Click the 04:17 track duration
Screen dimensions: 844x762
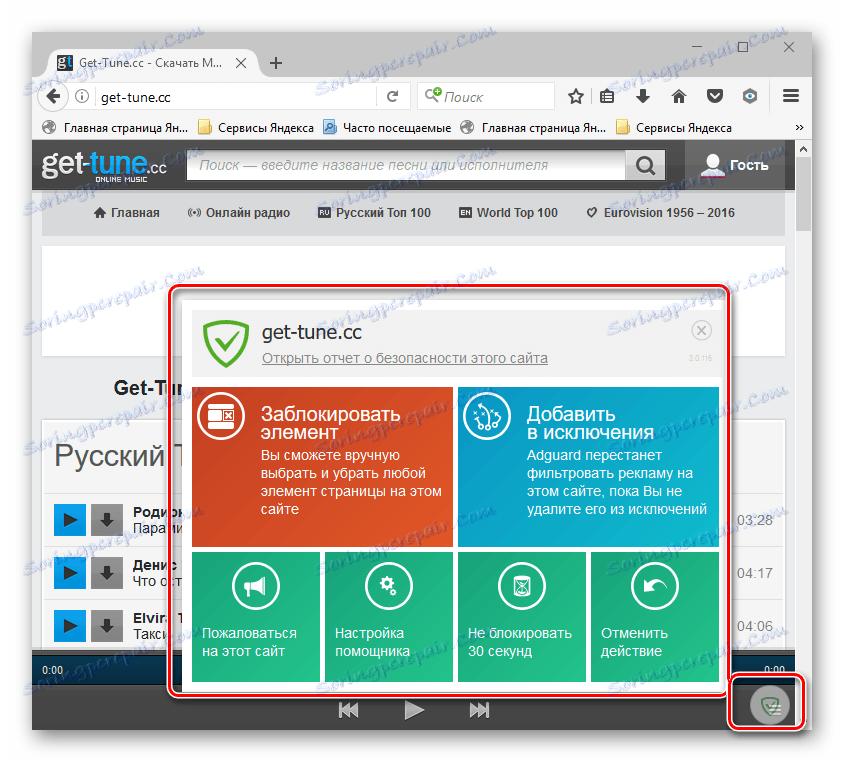[755, 573]
